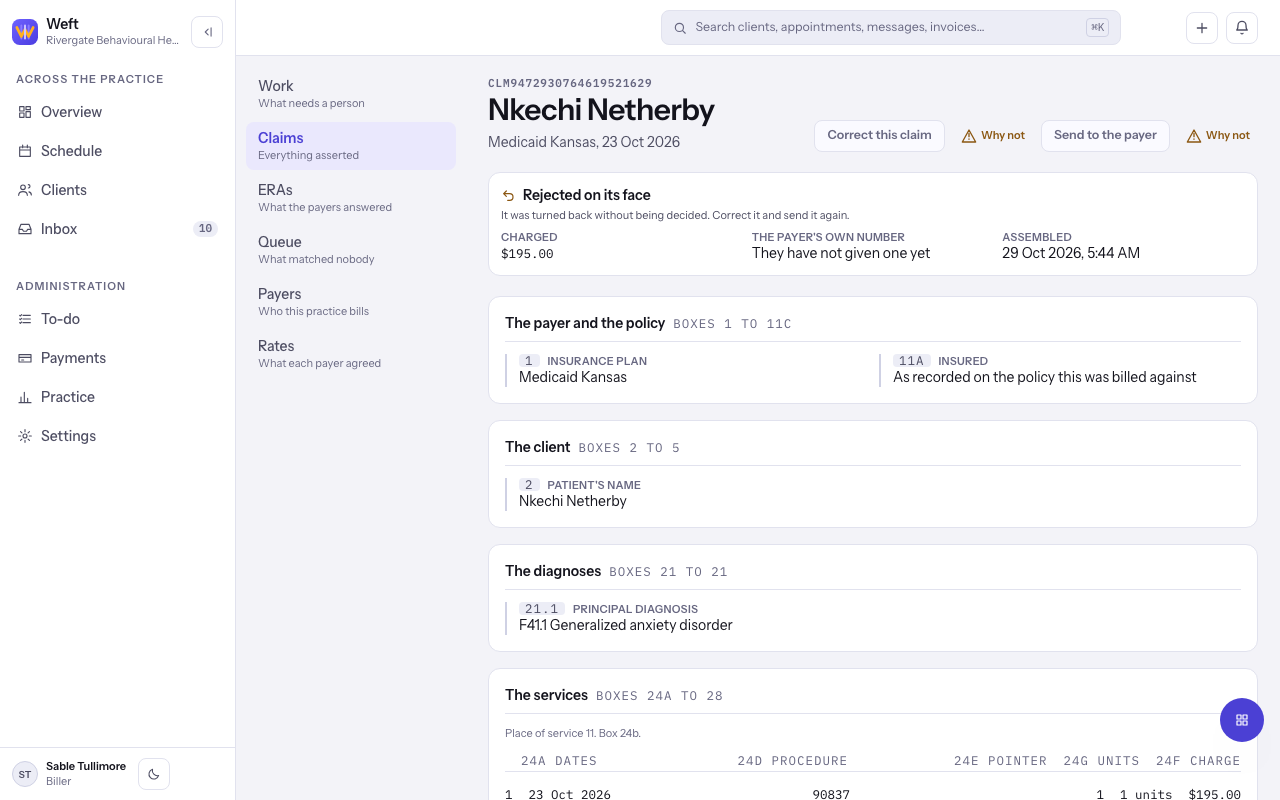This screenshot has height=800, width=1280.
Task: Click the floating grid launcher button
Action: [1242, 720]
